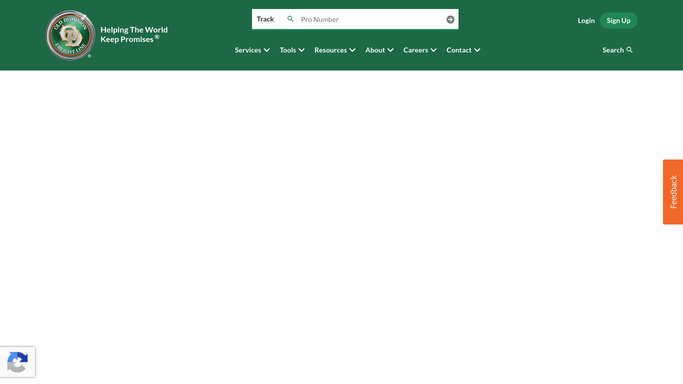The height and width of the screenshot is (384, 683).
Task: Expand the Tools chevron
Action: tap(301, 50)
